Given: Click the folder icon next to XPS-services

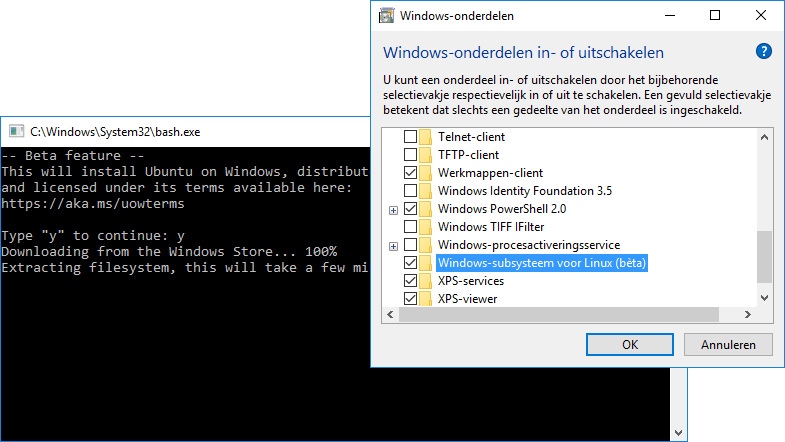Looking at the screenshot, I should 426,281.
